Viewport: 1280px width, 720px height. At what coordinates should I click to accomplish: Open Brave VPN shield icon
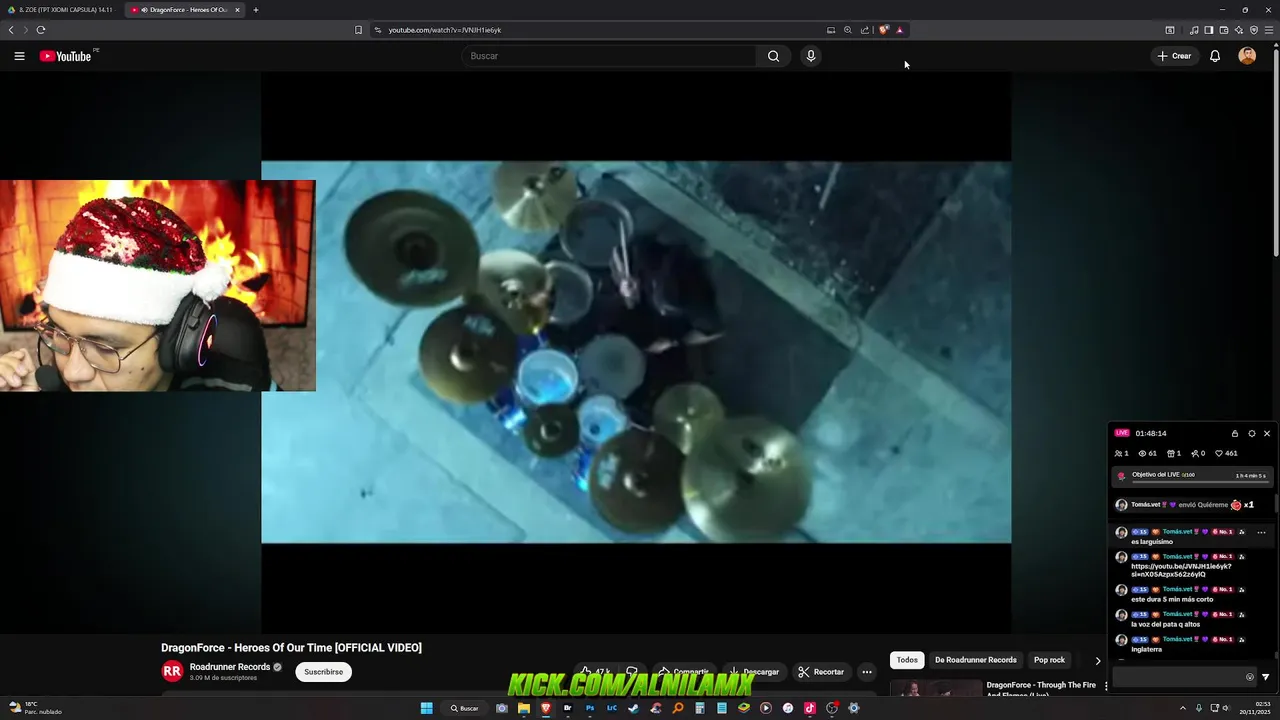pos(1254,30)
